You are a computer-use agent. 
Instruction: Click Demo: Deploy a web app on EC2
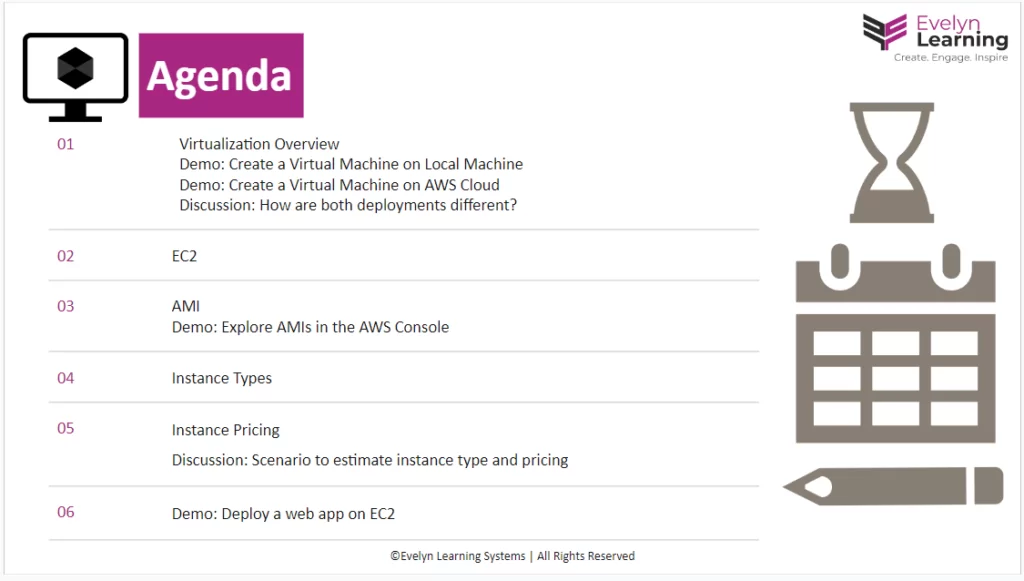[x=283, y=514]
